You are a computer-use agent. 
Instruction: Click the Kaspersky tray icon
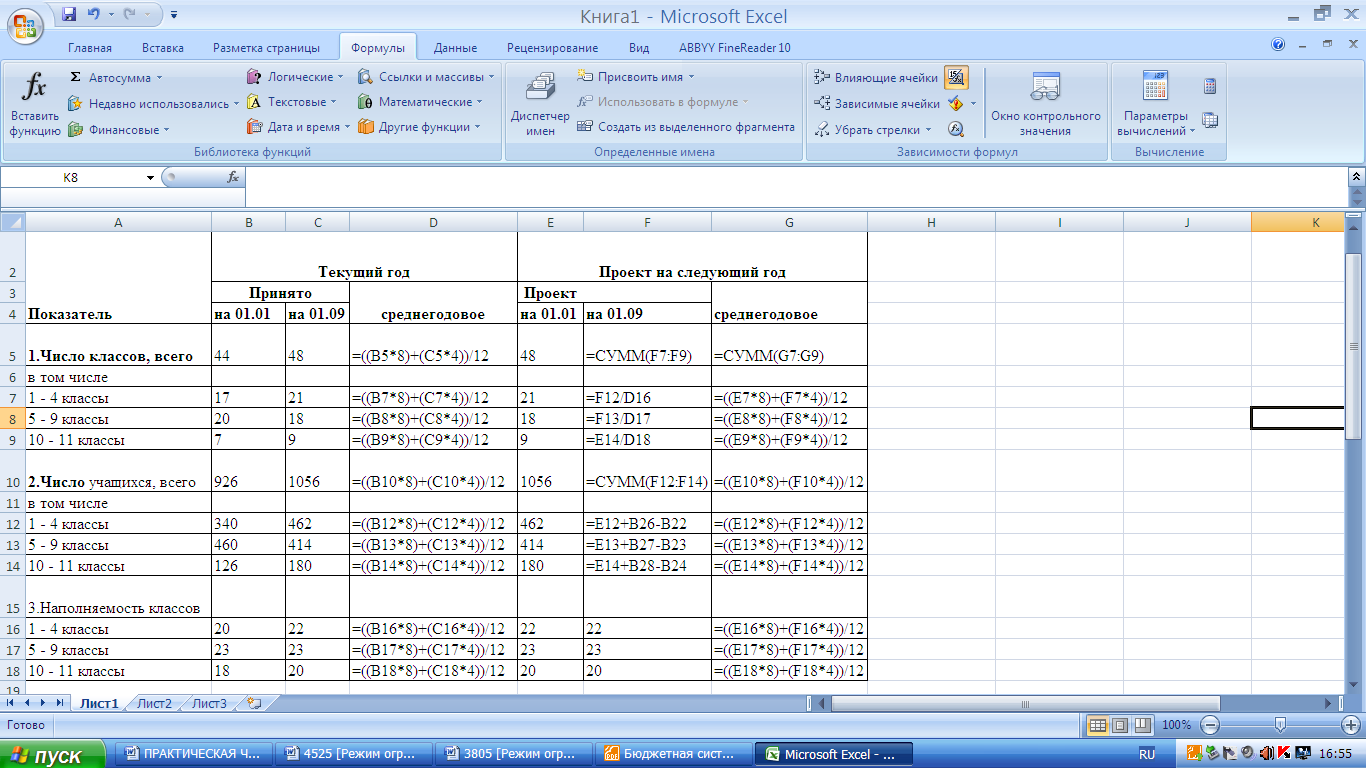coord(1283,752)
